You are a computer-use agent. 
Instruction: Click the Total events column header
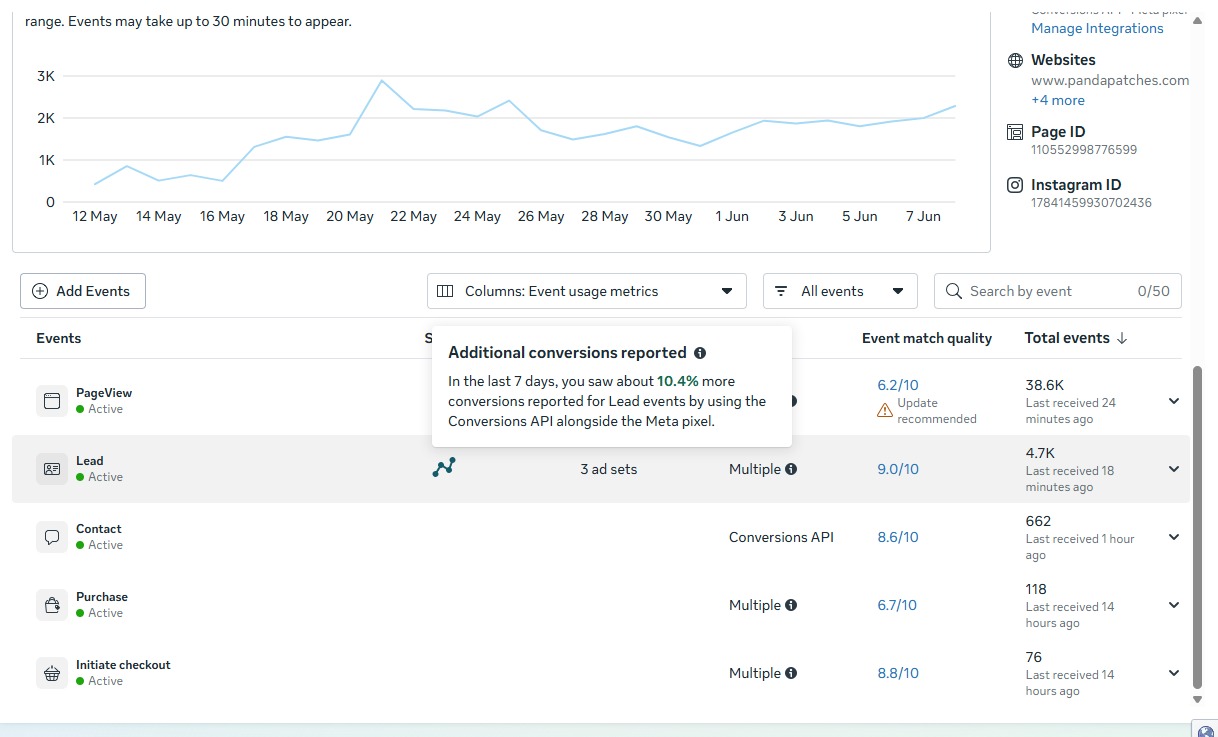tap(1067, 338)
